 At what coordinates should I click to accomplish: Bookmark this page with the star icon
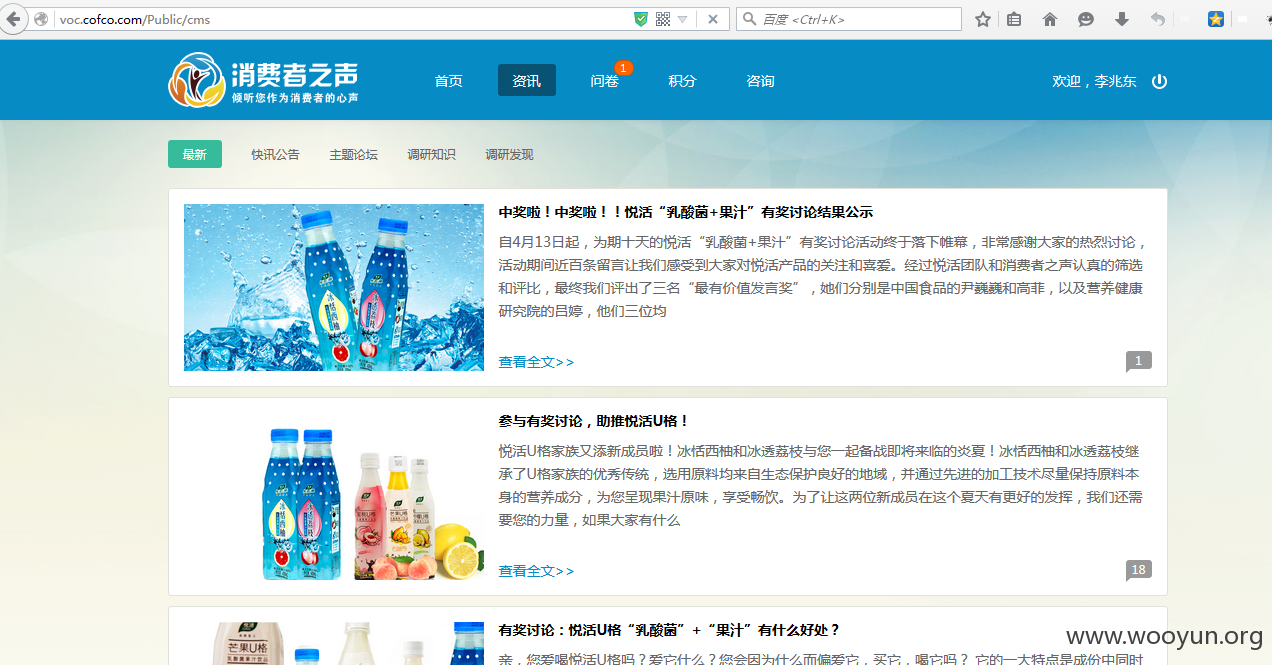[983, 19]
